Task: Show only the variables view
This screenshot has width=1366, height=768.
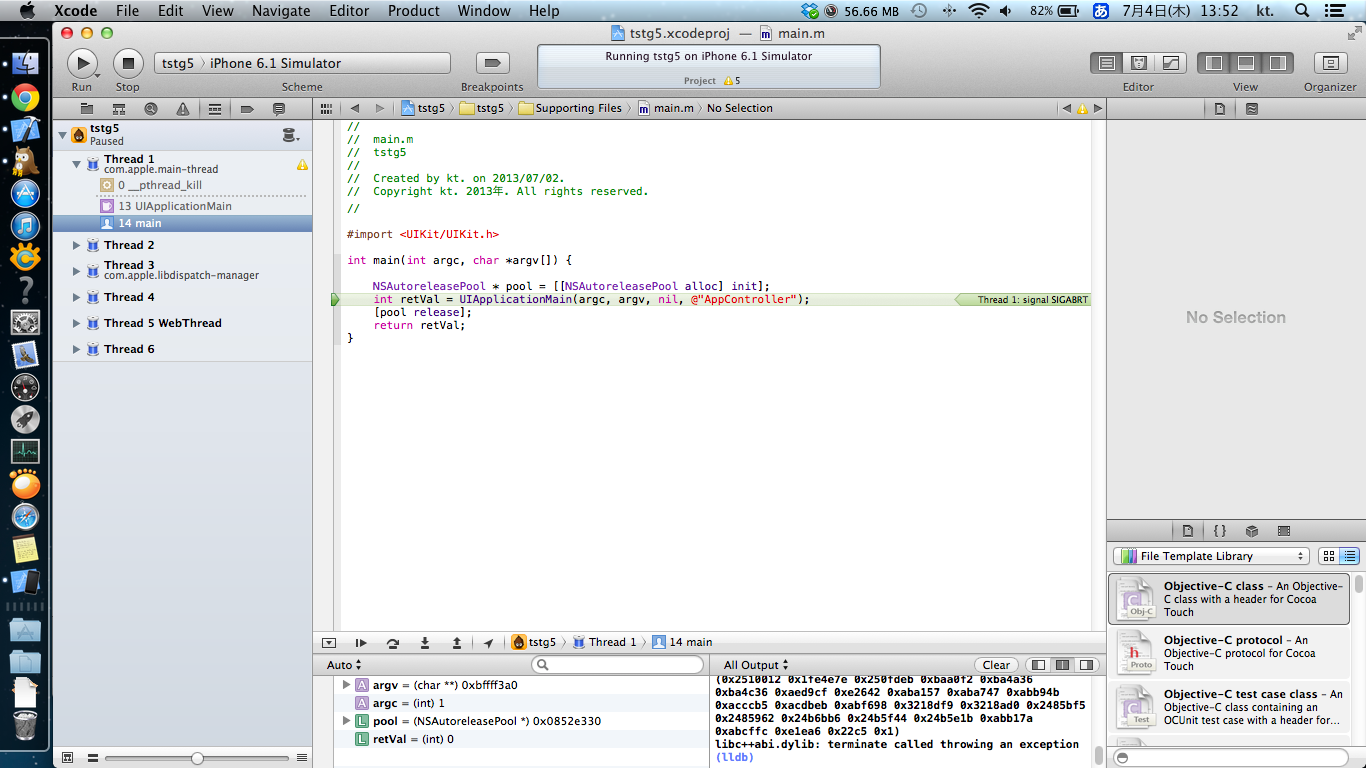Action: click(1039, 665)
